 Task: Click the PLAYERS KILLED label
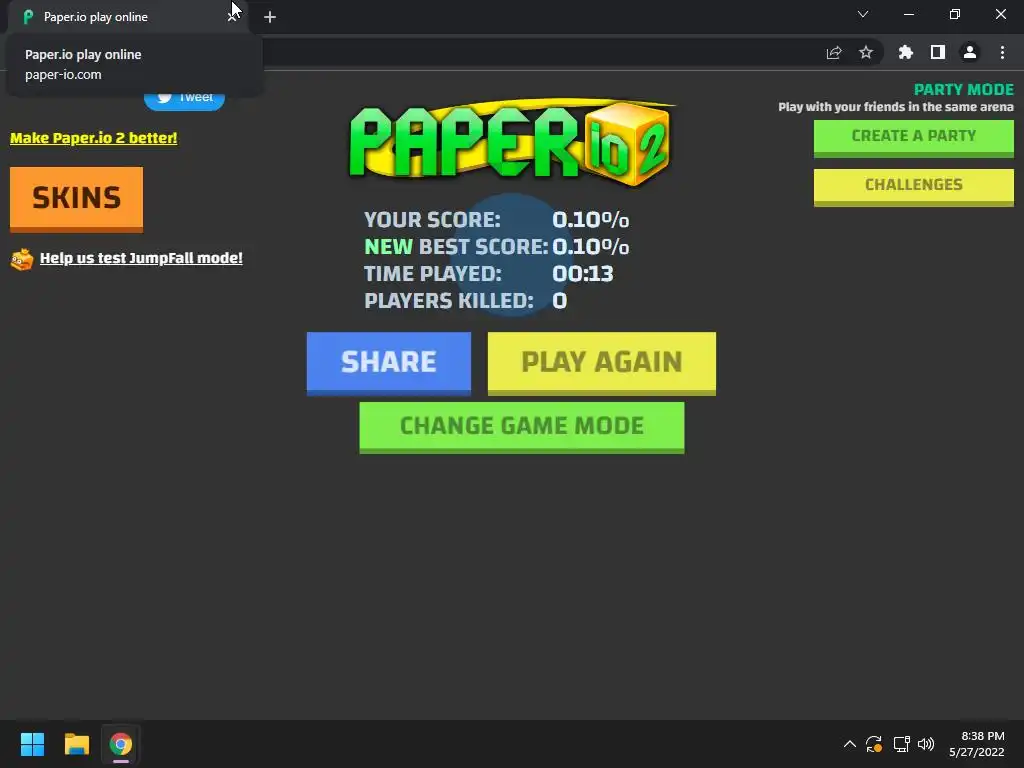click(449, 301)
